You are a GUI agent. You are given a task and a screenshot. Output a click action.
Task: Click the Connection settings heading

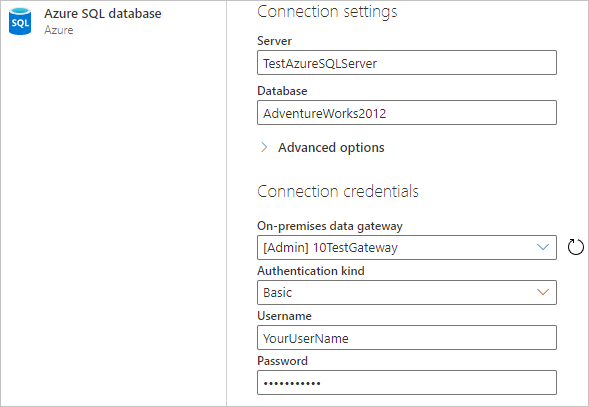tap(327, 12)
